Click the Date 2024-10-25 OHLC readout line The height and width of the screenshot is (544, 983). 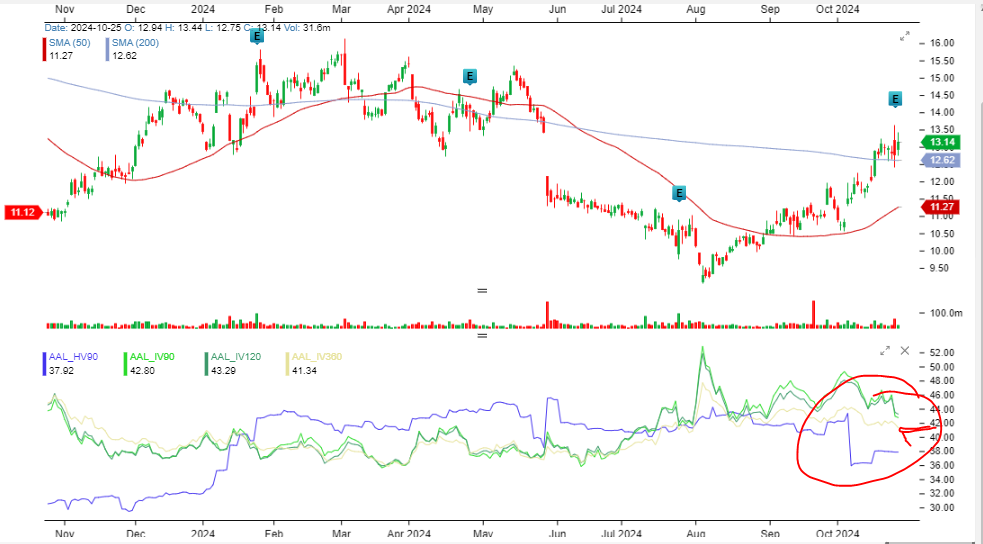[x=187, y=28]
